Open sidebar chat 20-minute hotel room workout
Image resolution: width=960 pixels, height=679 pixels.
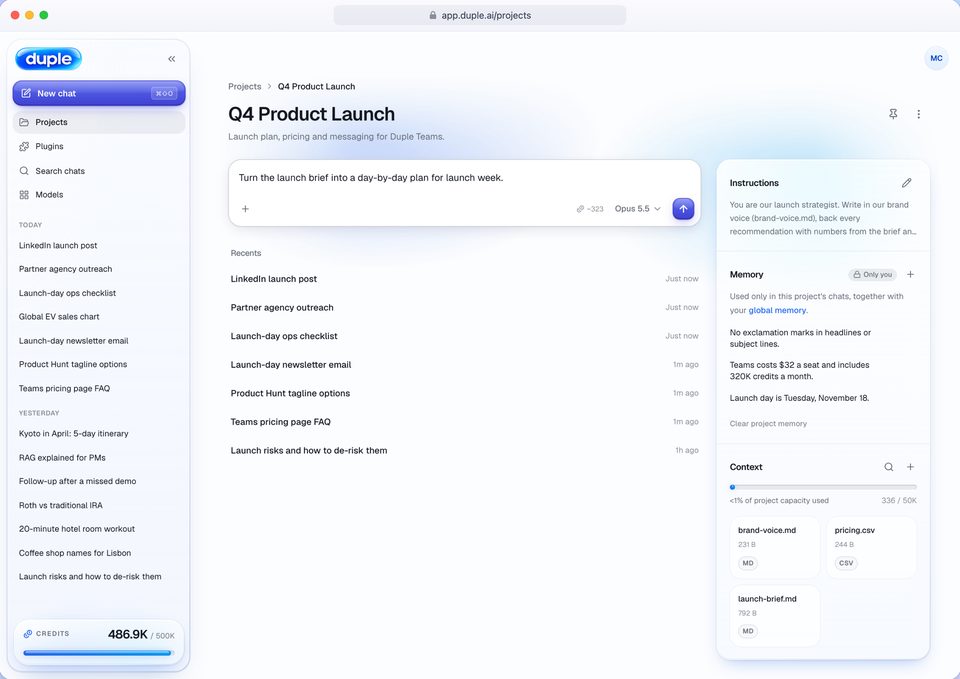tap(99, 529)
